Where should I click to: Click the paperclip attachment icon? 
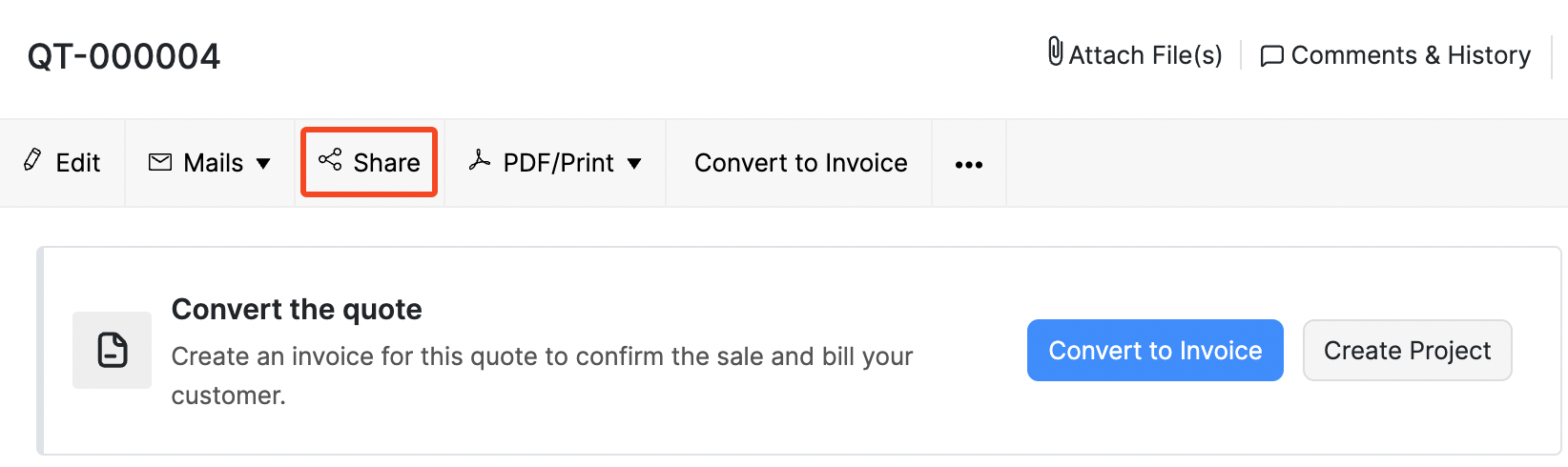(1055, 51)
